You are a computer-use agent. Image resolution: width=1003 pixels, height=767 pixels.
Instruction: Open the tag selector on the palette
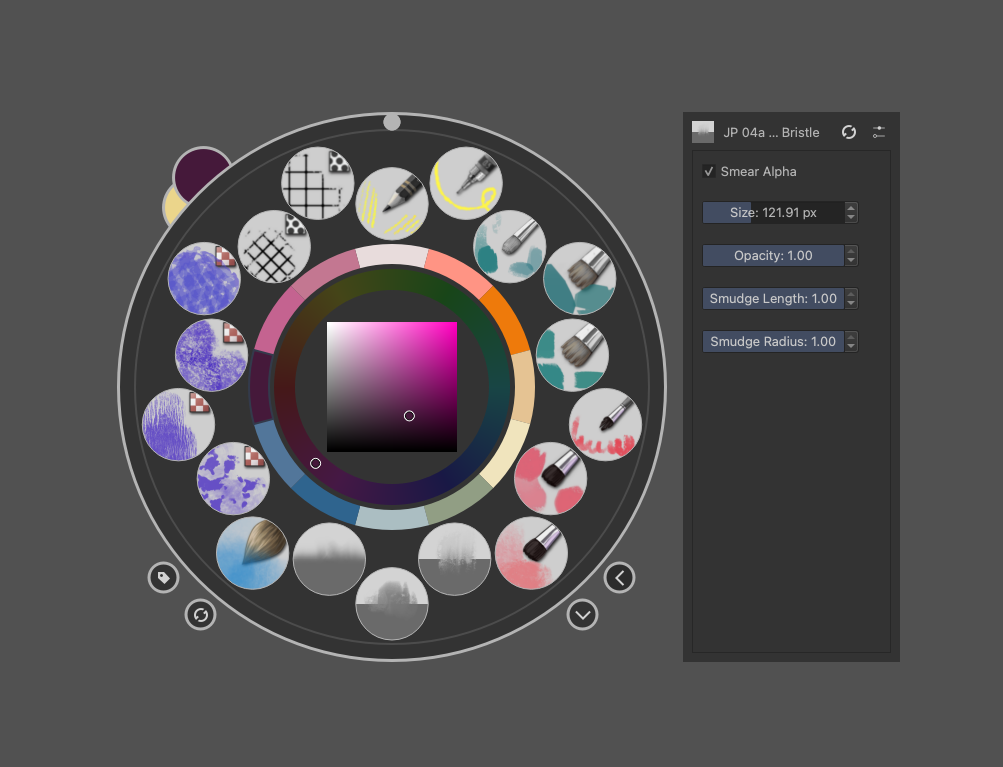coord(164,578)
